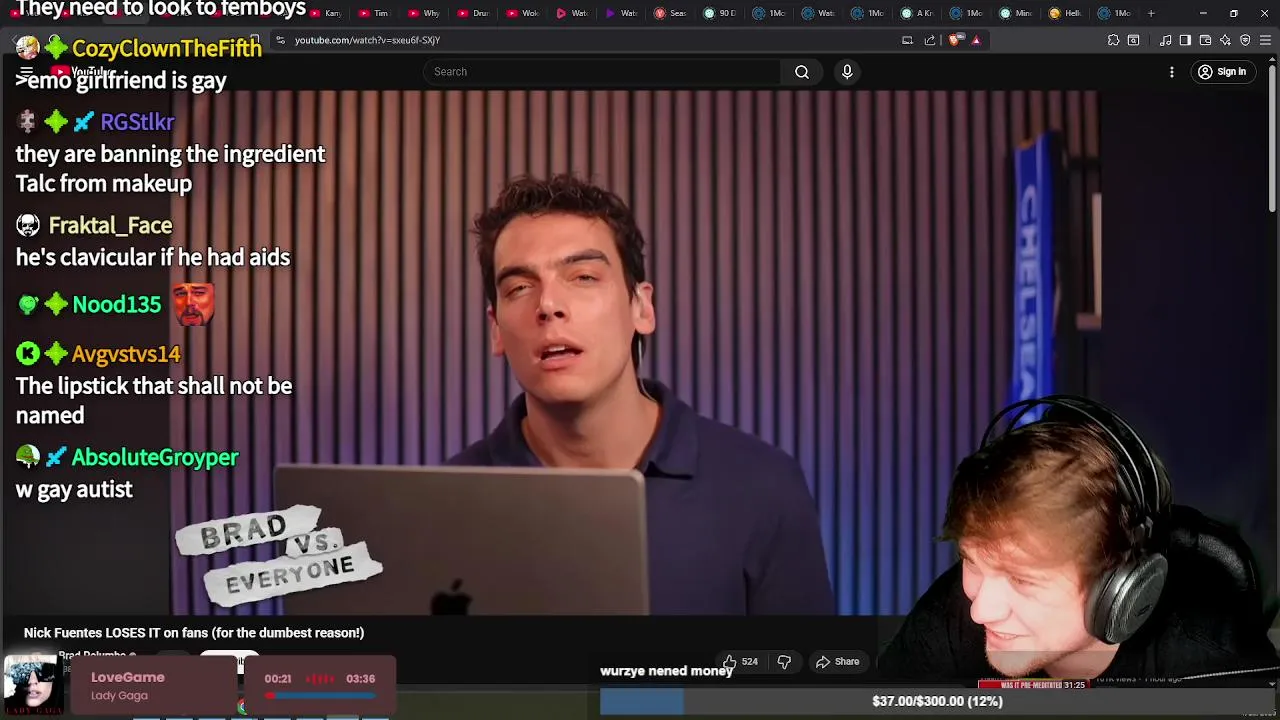Seek the LoveGame song progress bar
The width and height of the screenshot is (1280, 720).
[x=319, y=695]
